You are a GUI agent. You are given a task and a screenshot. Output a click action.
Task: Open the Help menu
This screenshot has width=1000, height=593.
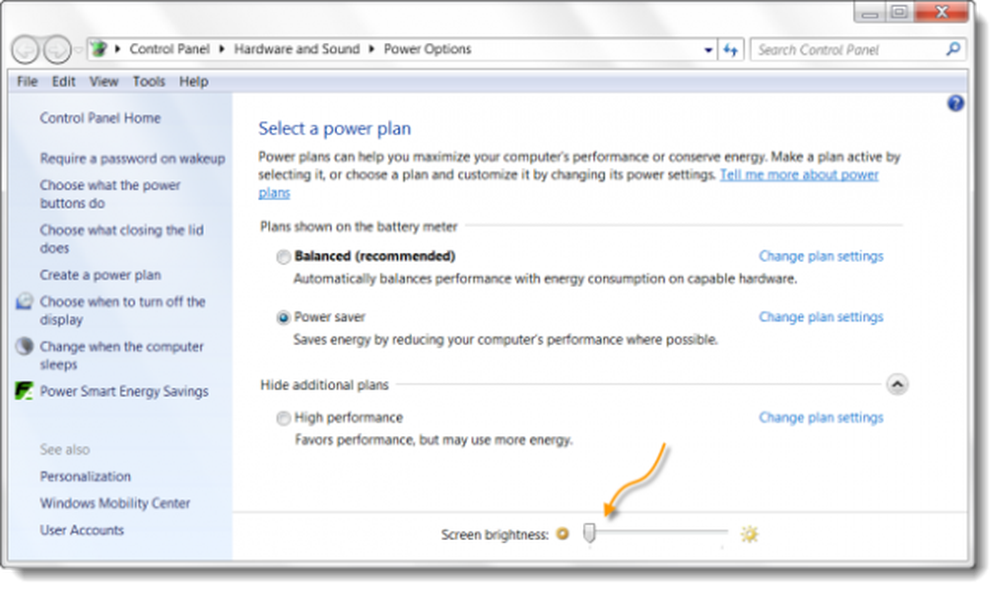coord(193,82)
